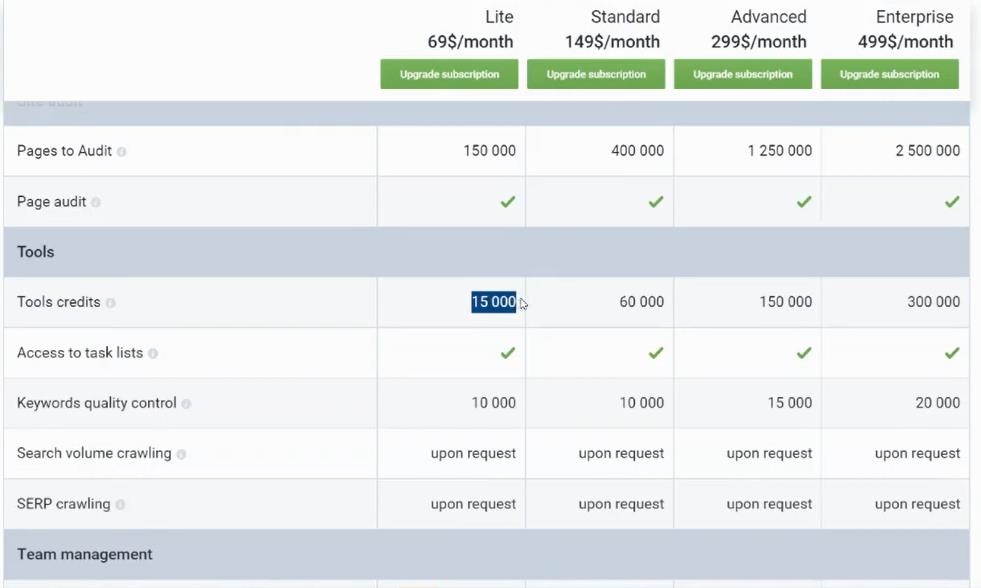
Task: Select the highlighted 15 000 Tools credits value
Action: point(494,302)
